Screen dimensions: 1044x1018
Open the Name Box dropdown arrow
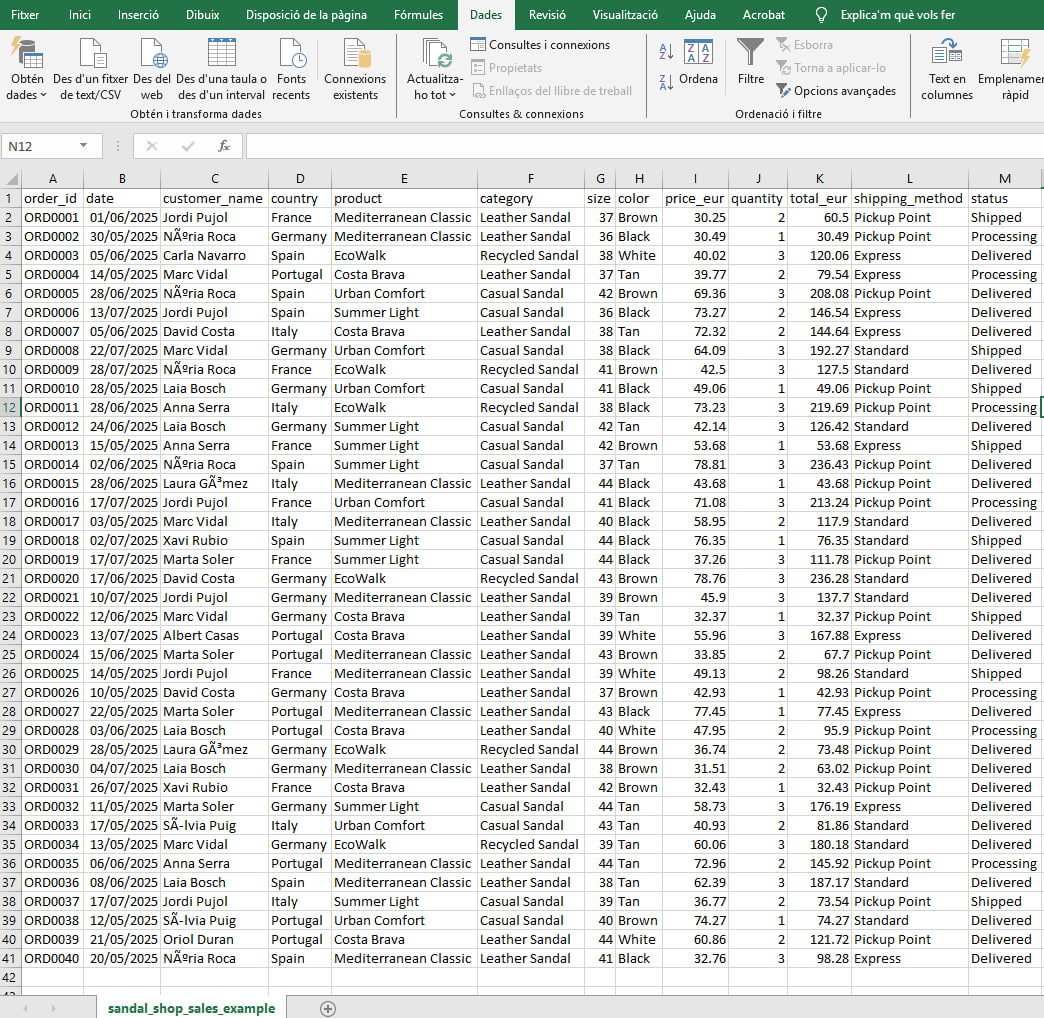(x=83, y=145)
